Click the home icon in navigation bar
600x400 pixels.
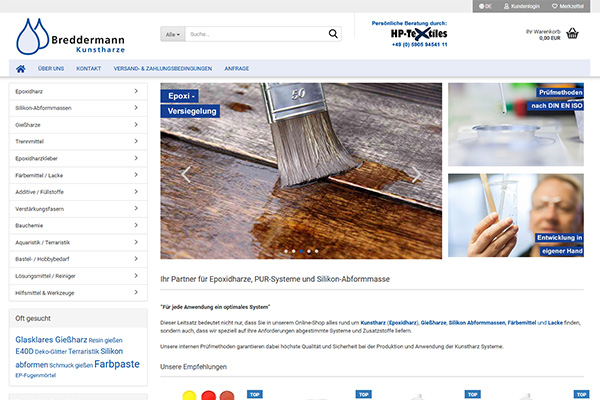[20, 68]
